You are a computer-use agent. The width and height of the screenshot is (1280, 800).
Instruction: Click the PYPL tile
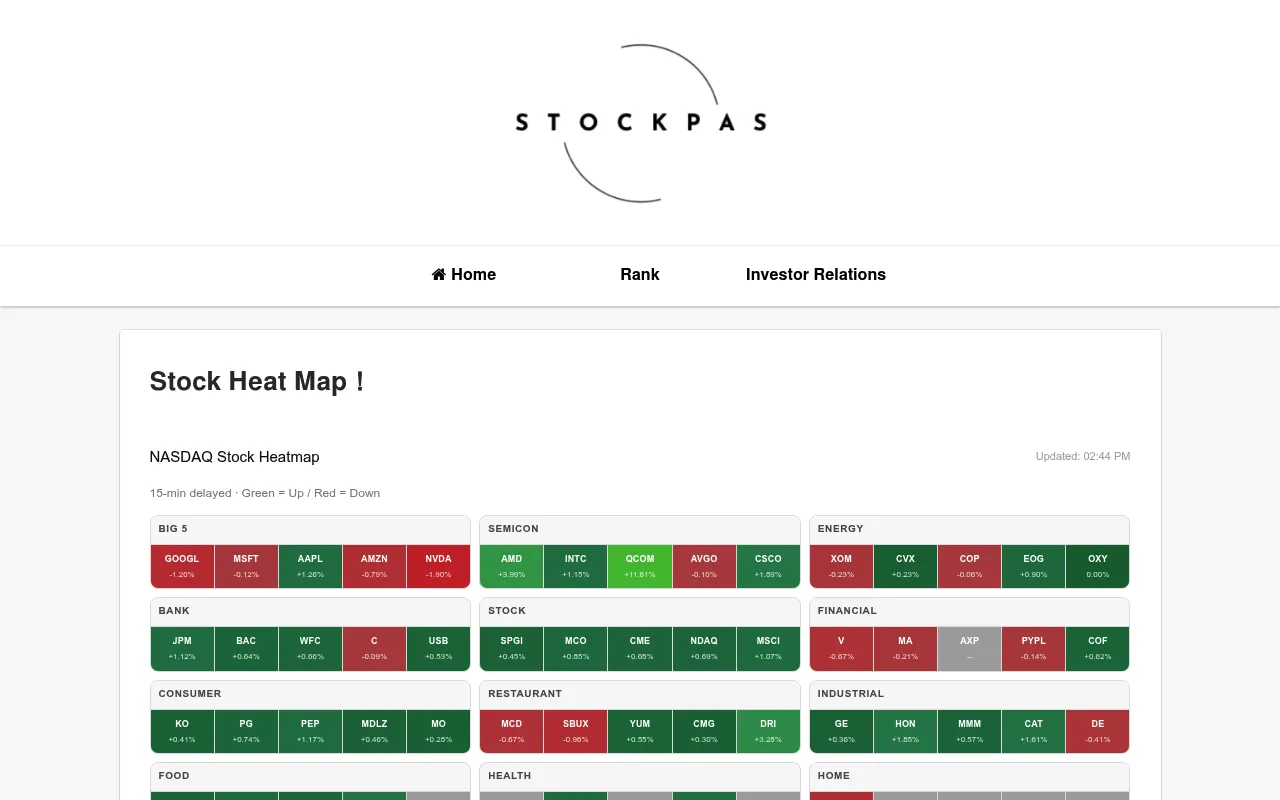point(1033,648)
